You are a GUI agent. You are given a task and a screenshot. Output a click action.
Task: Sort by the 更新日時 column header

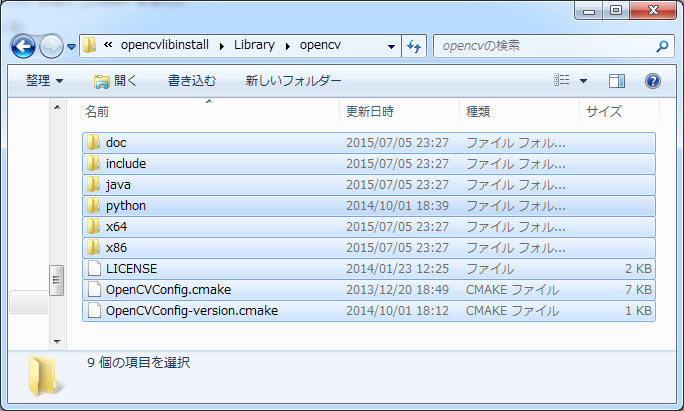coord(370,112)
